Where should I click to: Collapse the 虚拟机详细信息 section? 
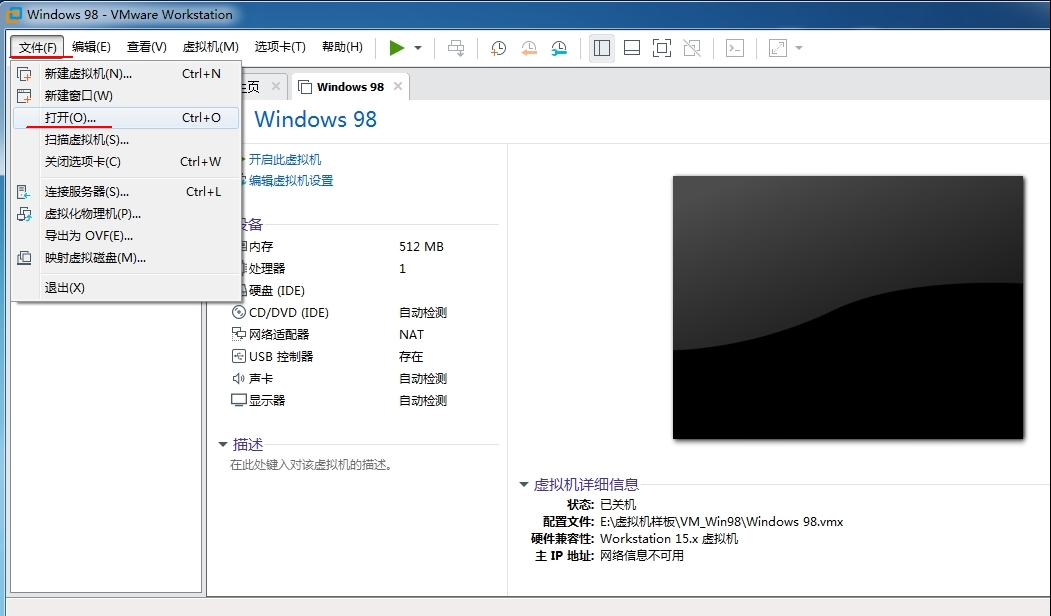[x=524, y=485]
